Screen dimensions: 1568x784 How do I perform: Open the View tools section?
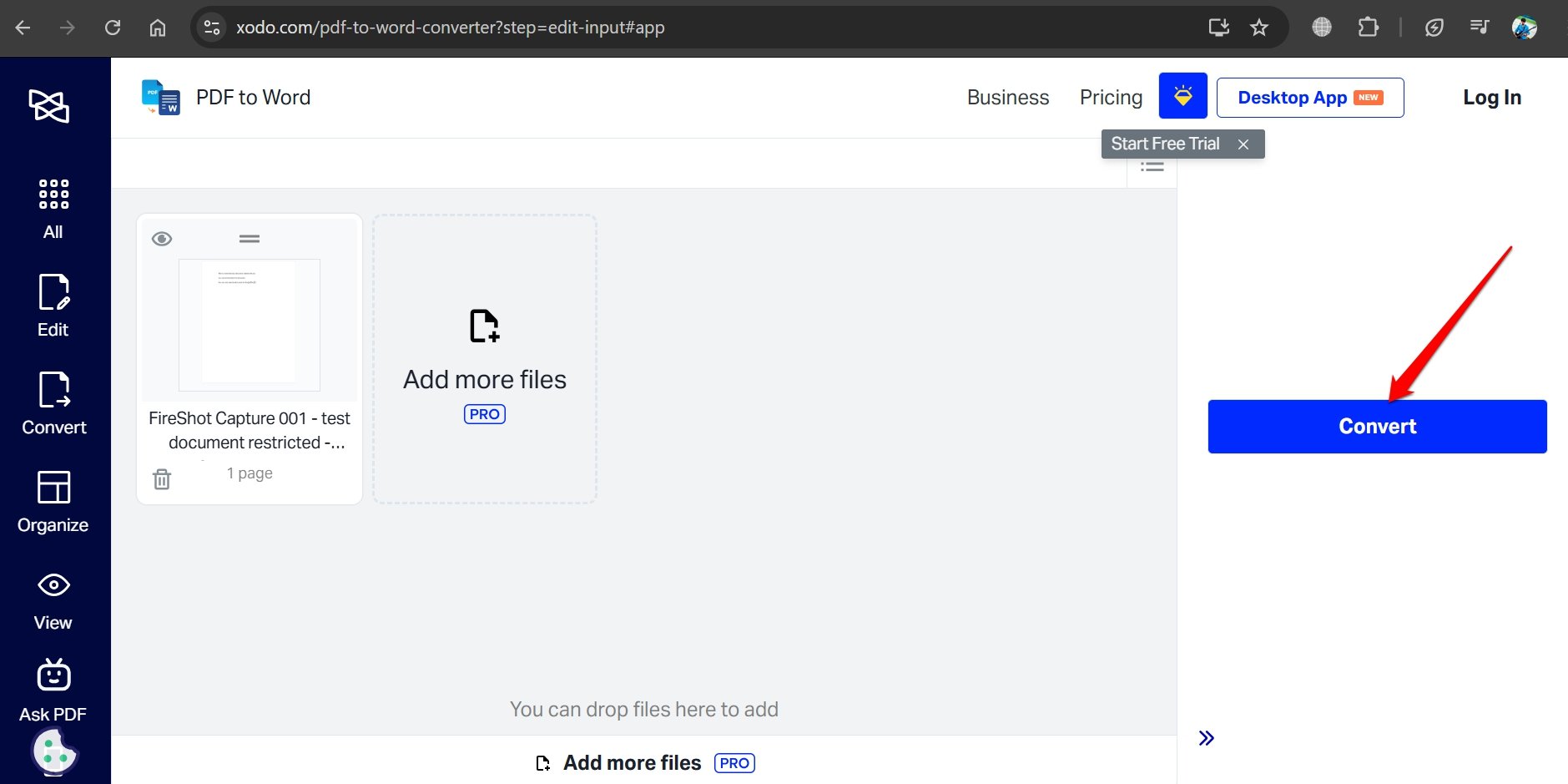click(53, 601)
